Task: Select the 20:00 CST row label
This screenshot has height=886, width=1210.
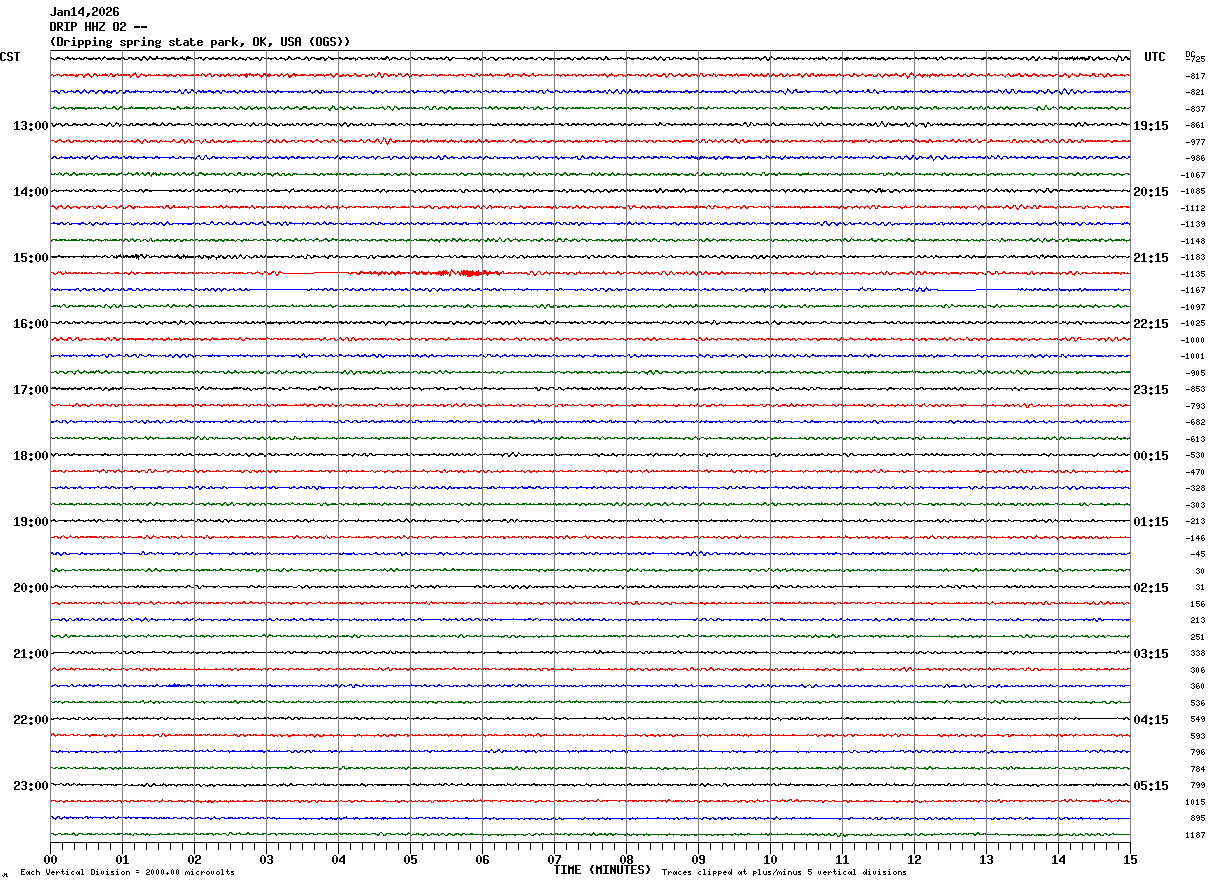Action: [x=30, y=588]
